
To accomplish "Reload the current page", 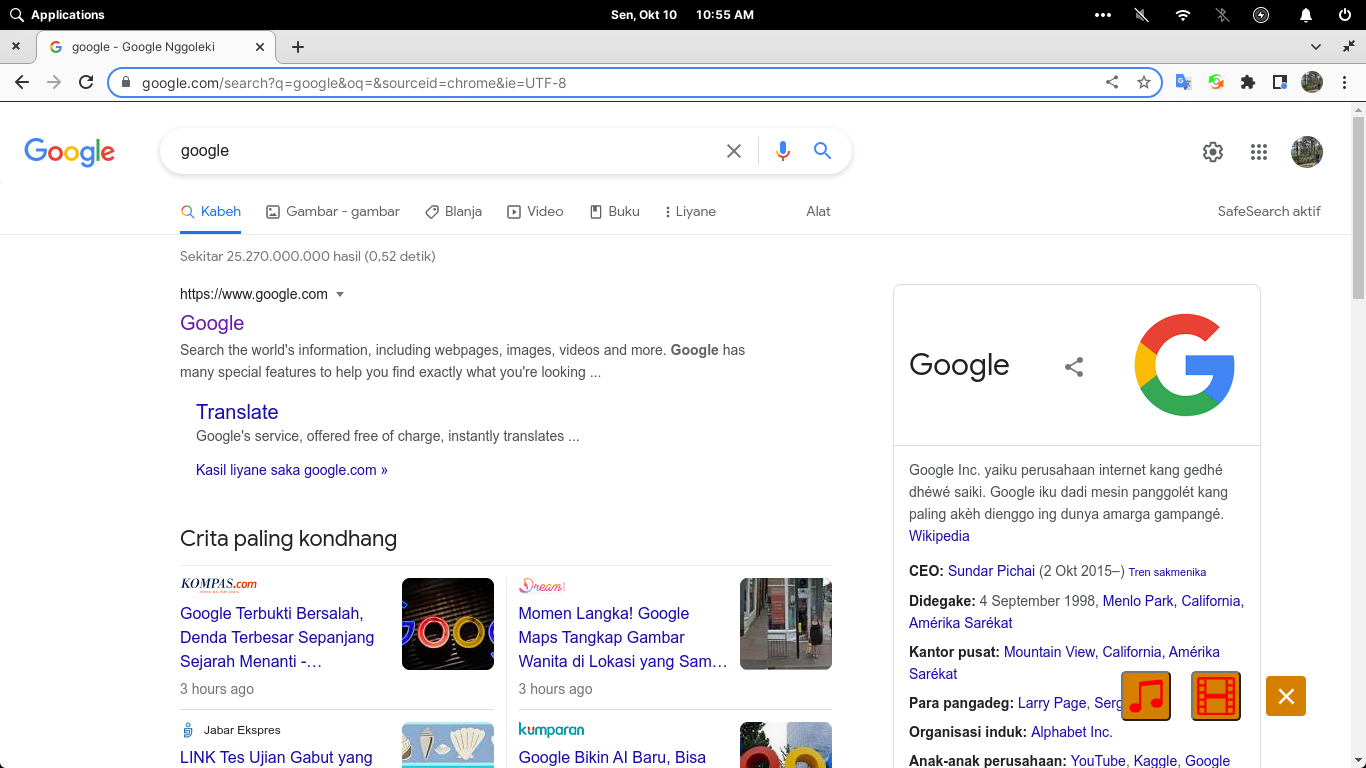I will [x=86, y=83].
